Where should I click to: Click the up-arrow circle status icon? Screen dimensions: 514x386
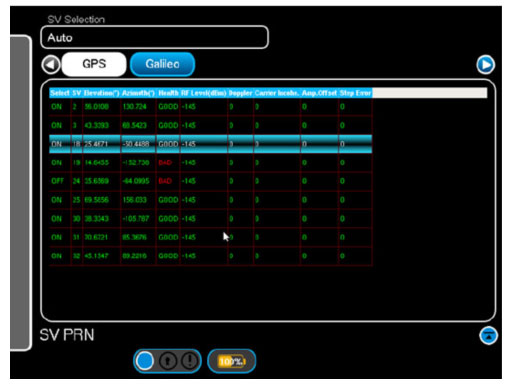click(168, 361)
